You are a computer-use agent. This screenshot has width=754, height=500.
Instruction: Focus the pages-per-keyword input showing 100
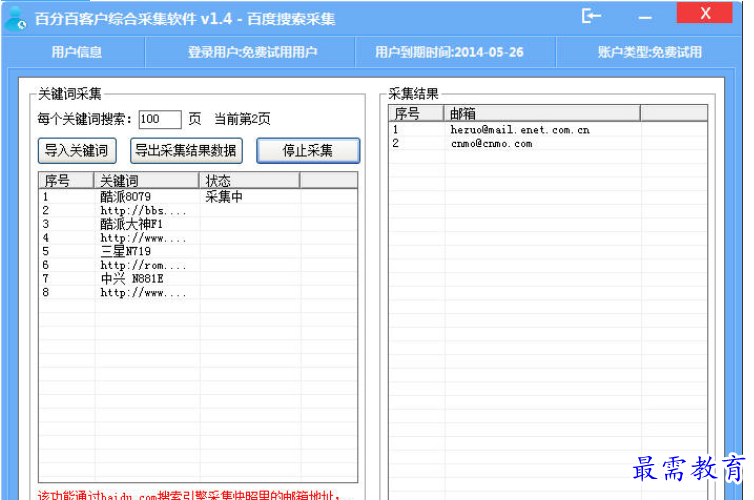160,119
